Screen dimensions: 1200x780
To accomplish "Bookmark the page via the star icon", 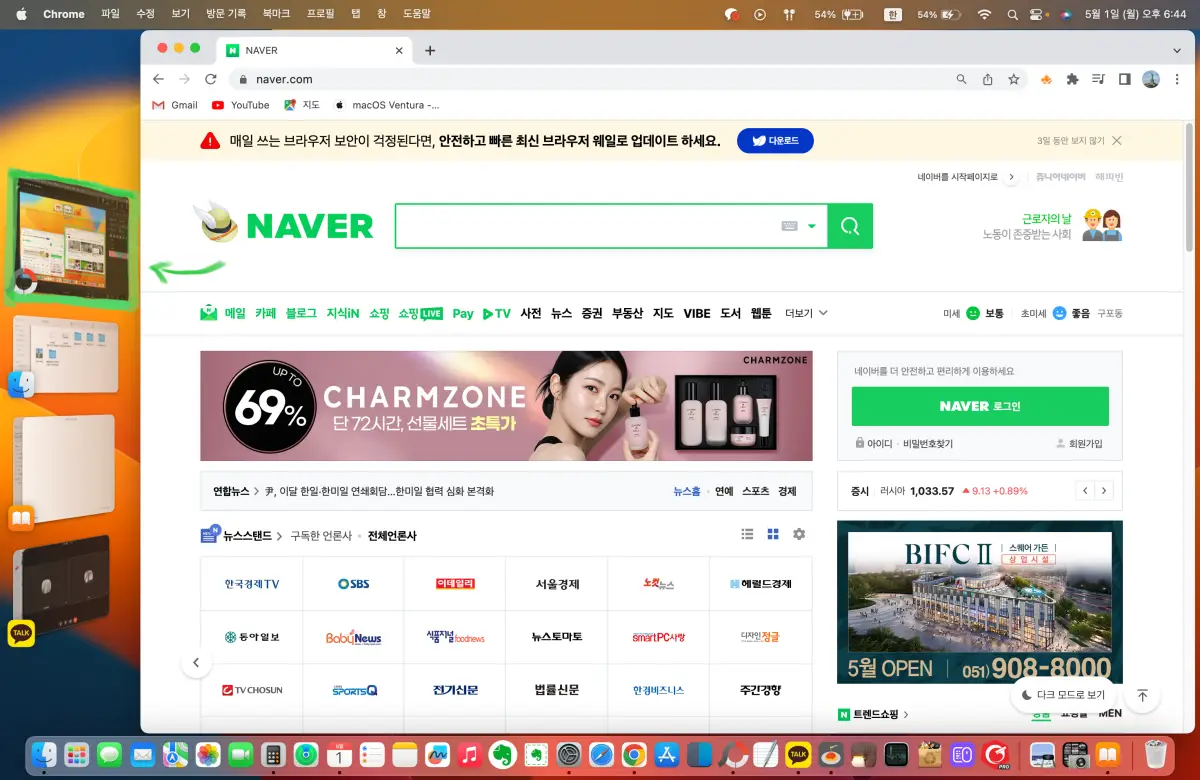I will pyautogui.click(x=1014, y=78).
